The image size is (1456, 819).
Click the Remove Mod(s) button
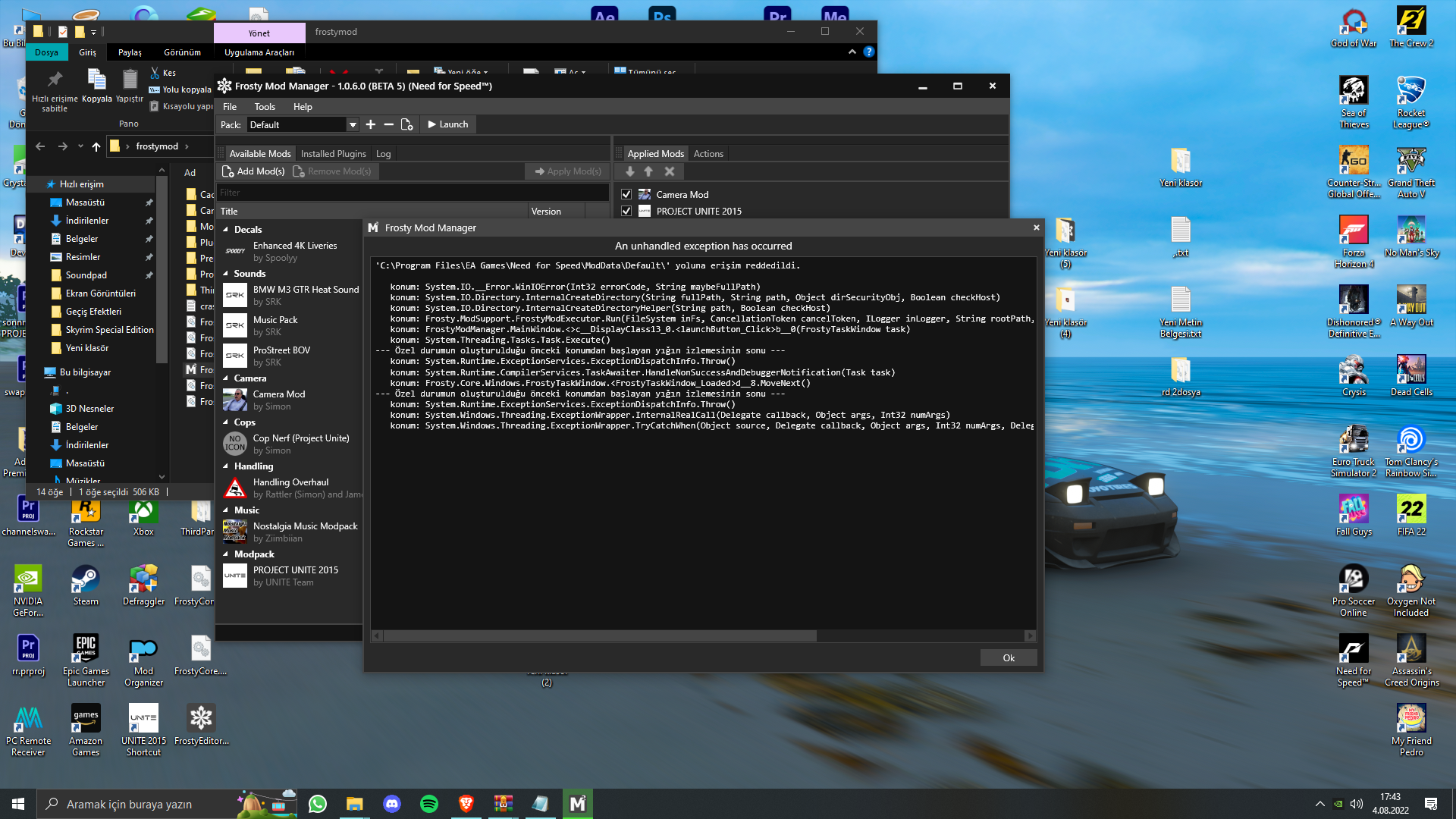[333, 171]
